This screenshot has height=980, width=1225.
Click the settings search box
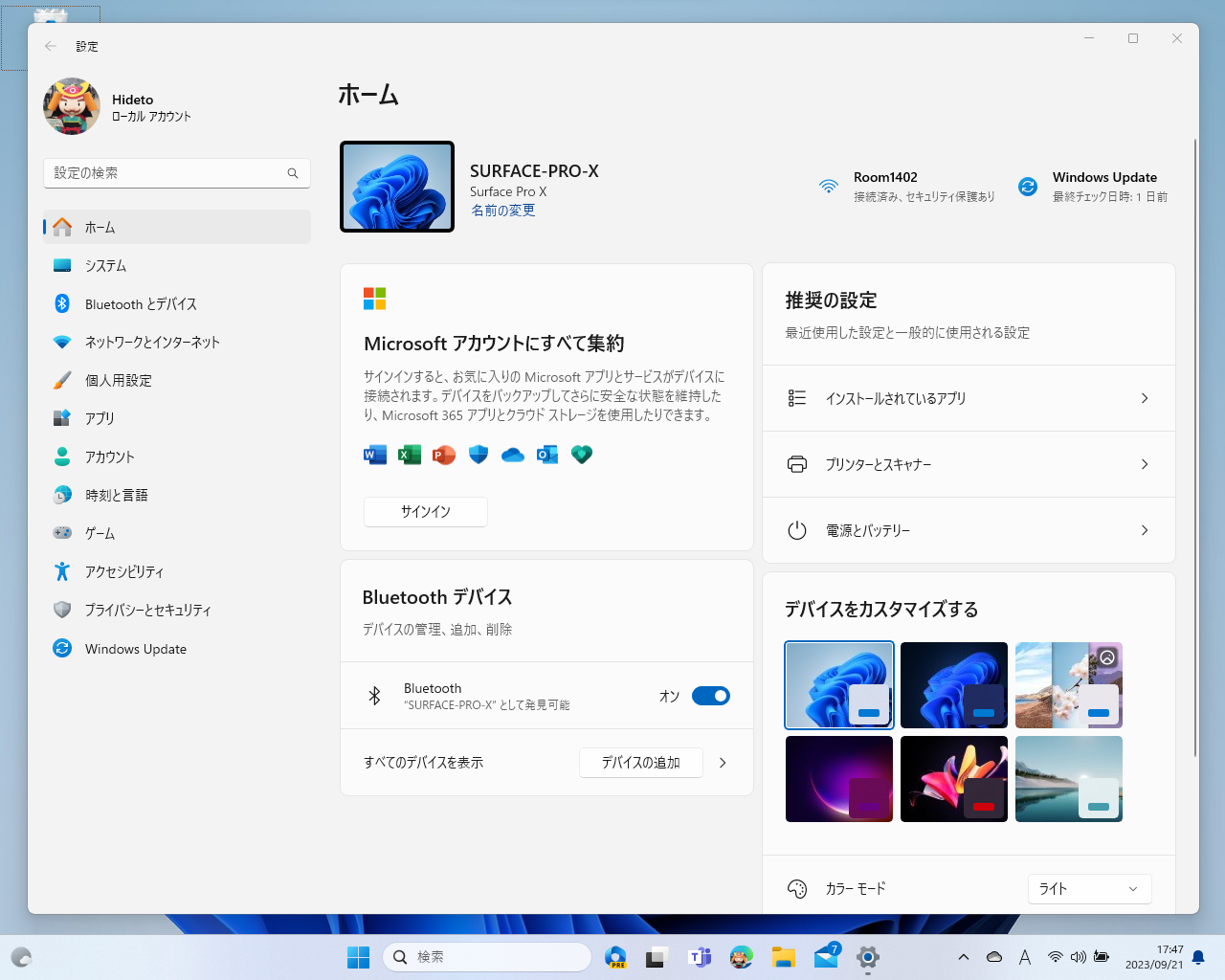tap(176, 173)
